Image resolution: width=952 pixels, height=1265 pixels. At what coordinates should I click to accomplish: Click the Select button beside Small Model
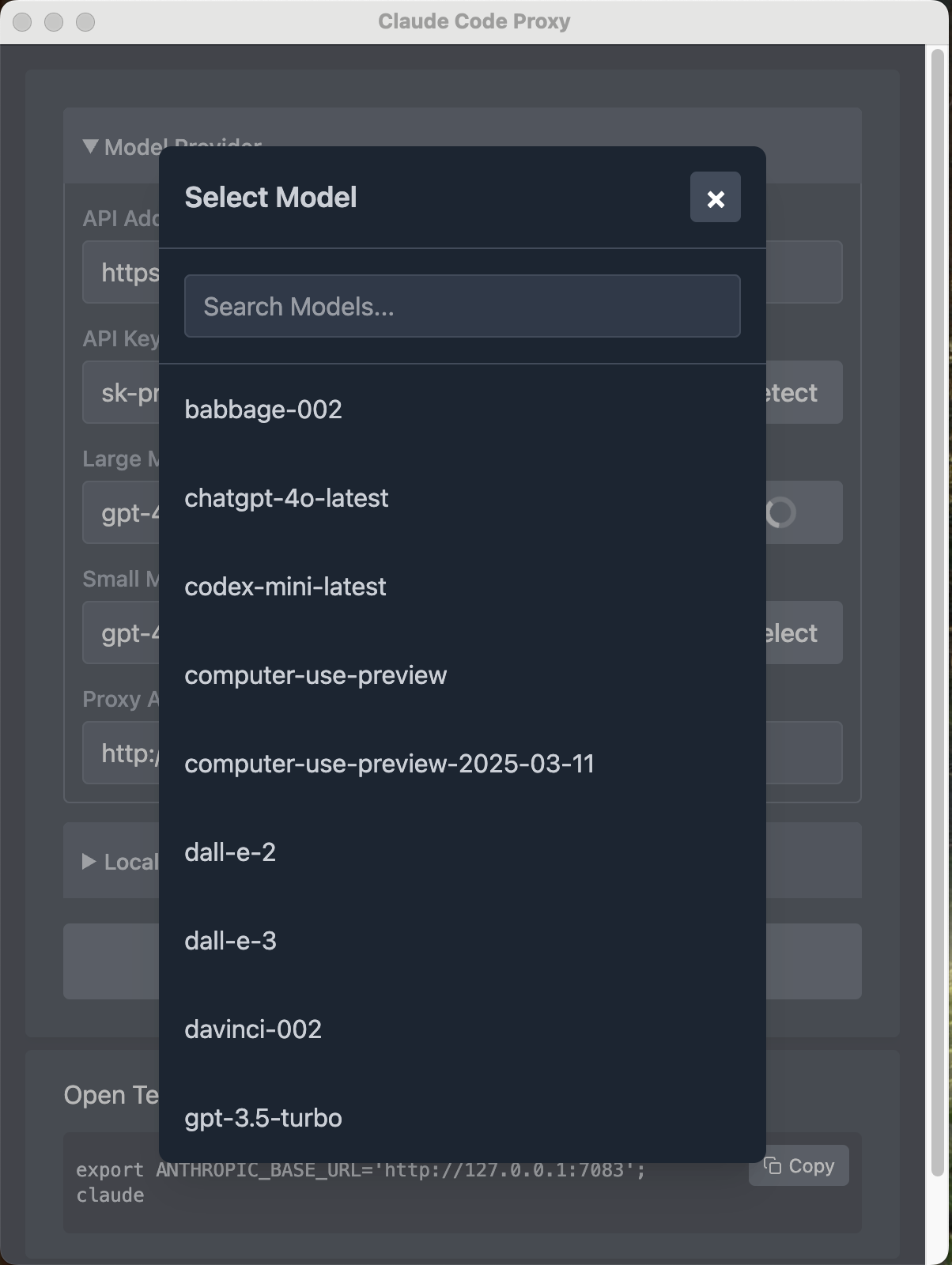coord(803,632)
